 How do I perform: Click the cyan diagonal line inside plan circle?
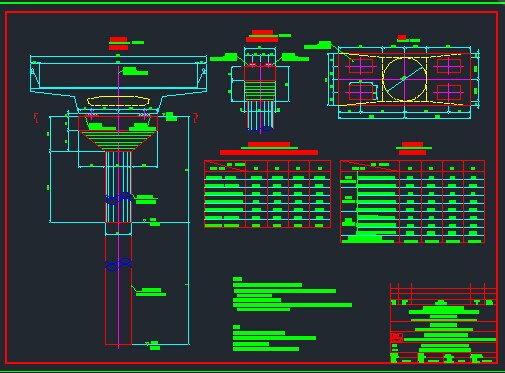tap(406, 79)
